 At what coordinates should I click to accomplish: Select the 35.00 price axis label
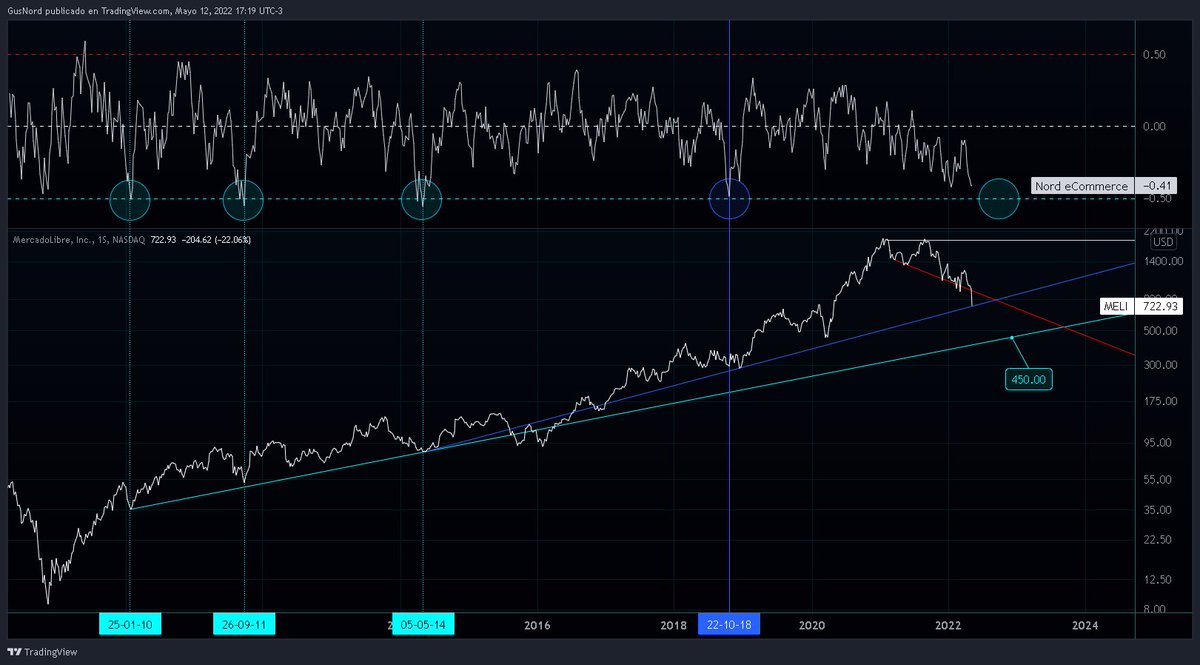pyautogui.click(x=1157, y=509)
